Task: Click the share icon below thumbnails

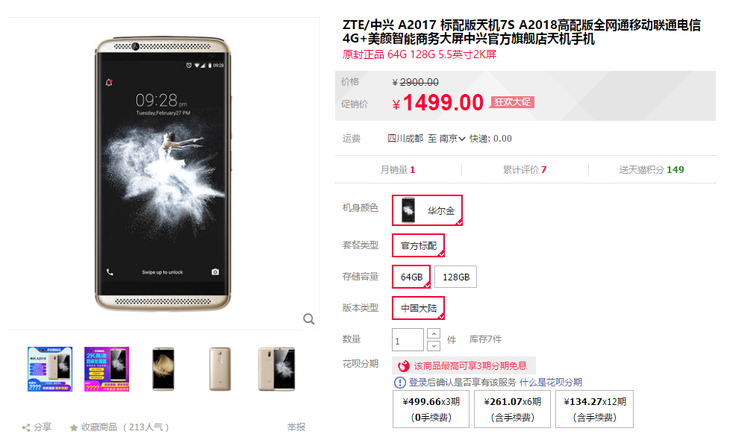Action: 26,427
